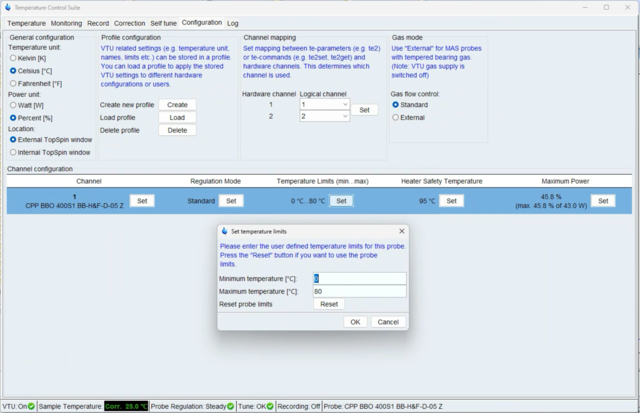The width and height of the screenshot is (640, 413).
Task: Confirm the temperature limits with OK
Action: pyautogui.click(x=354, y=322)
